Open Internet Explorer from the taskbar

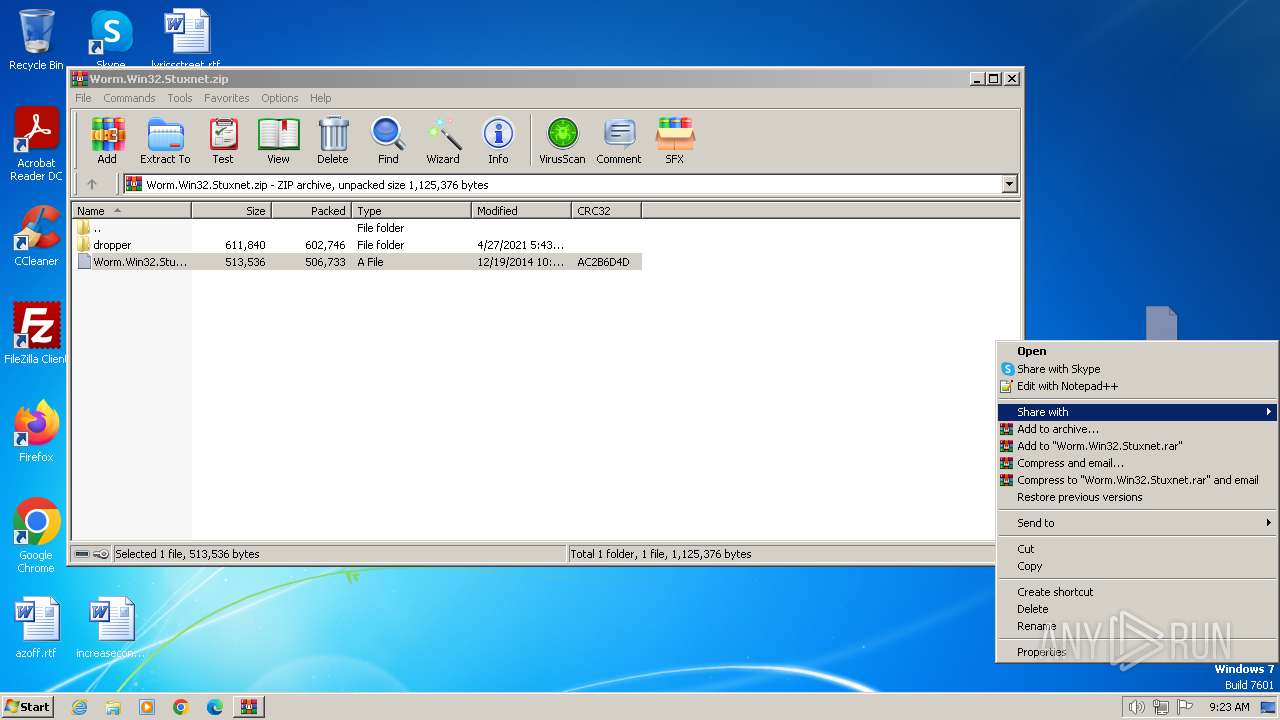coord(80,707)
